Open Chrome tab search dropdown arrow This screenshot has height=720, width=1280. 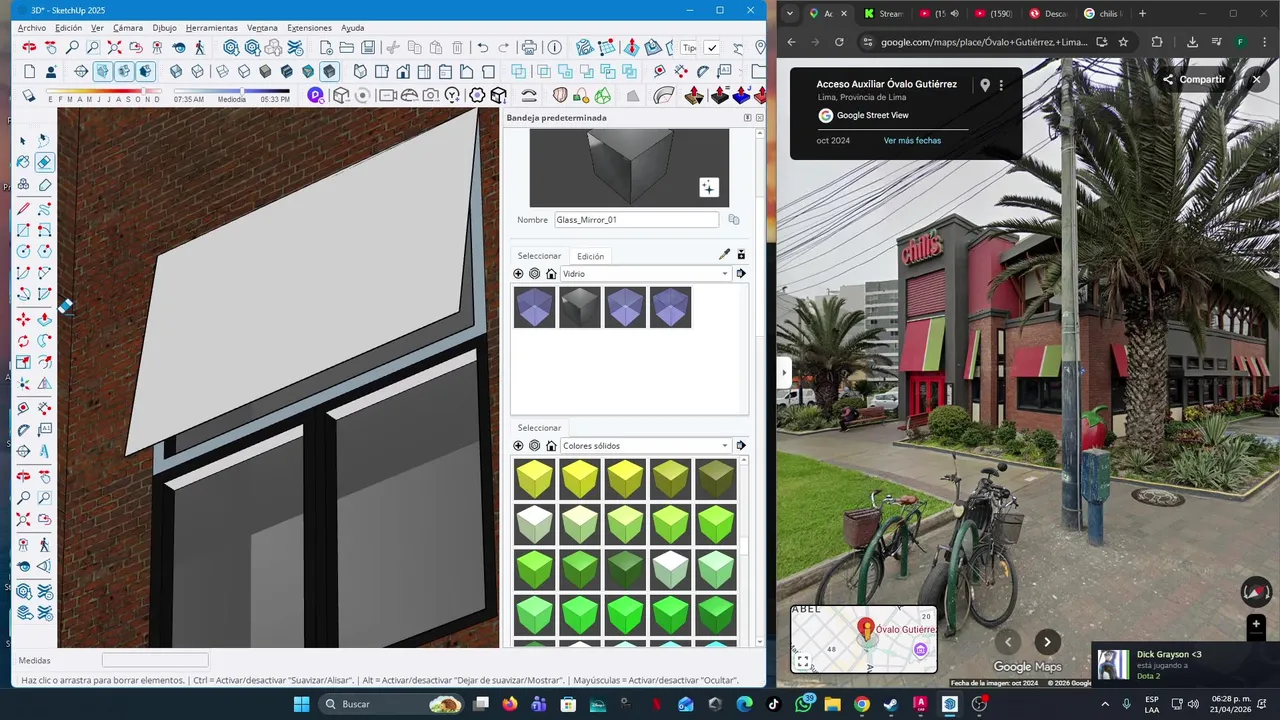point(790,14)
